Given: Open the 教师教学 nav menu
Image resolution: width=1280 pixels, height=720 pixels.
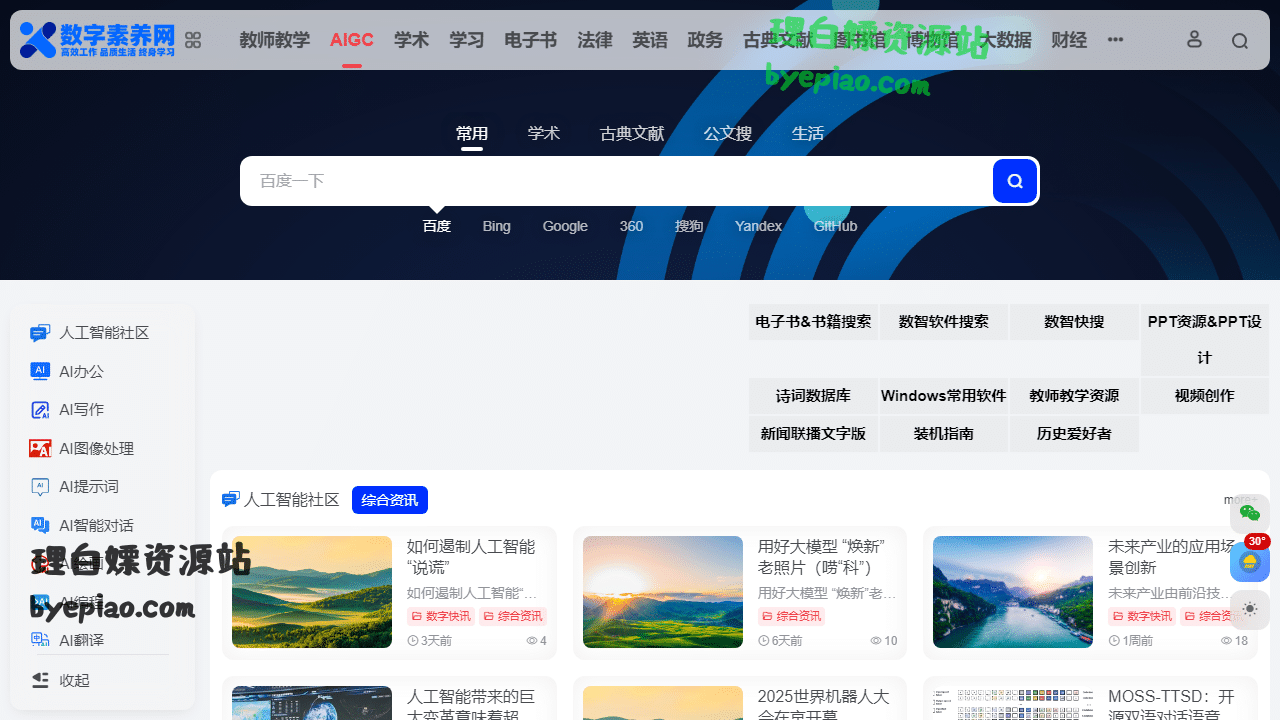Looking at the screenshot, I should pos(275,40).
